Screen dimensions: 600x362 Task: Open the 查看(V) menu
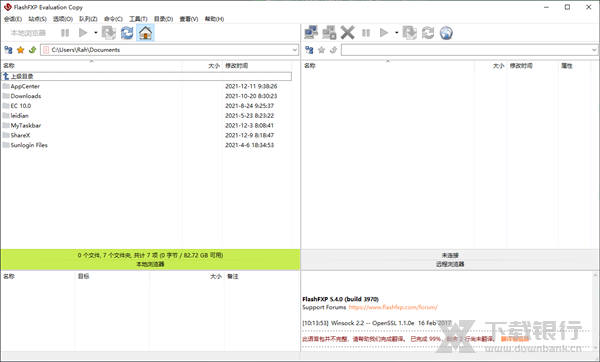pyautogui.click(x=189, y=19)
